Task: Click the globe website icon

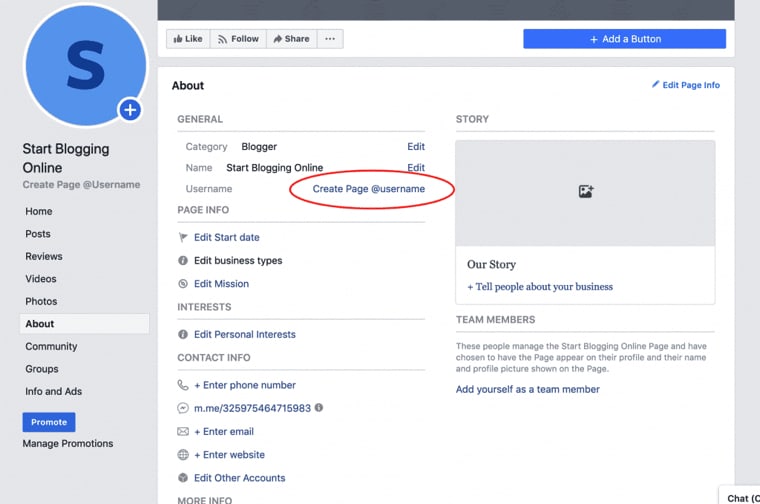Action: pyautogui.click(x=183, y=455)
